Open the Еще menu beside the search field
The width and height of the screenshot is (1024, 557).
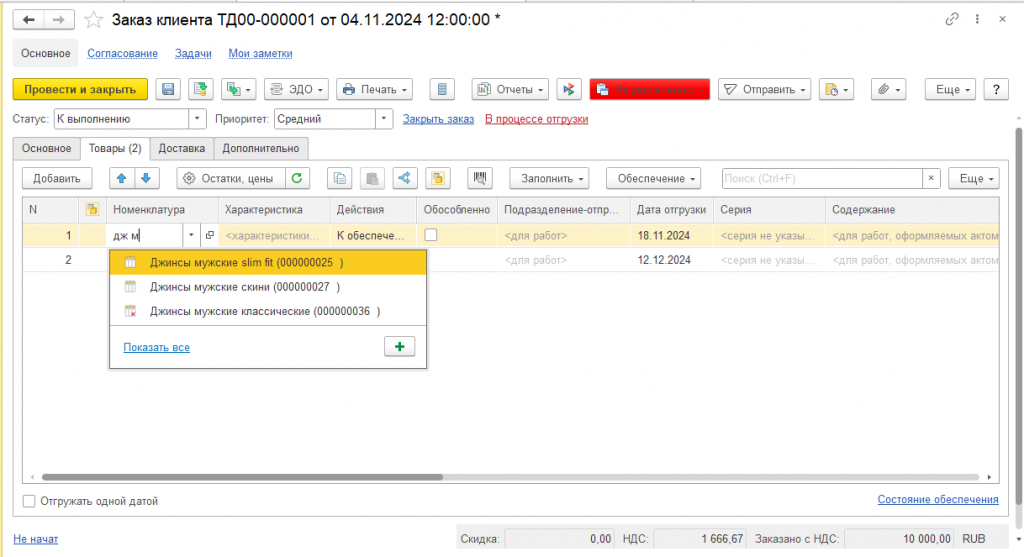coord(974,178)
